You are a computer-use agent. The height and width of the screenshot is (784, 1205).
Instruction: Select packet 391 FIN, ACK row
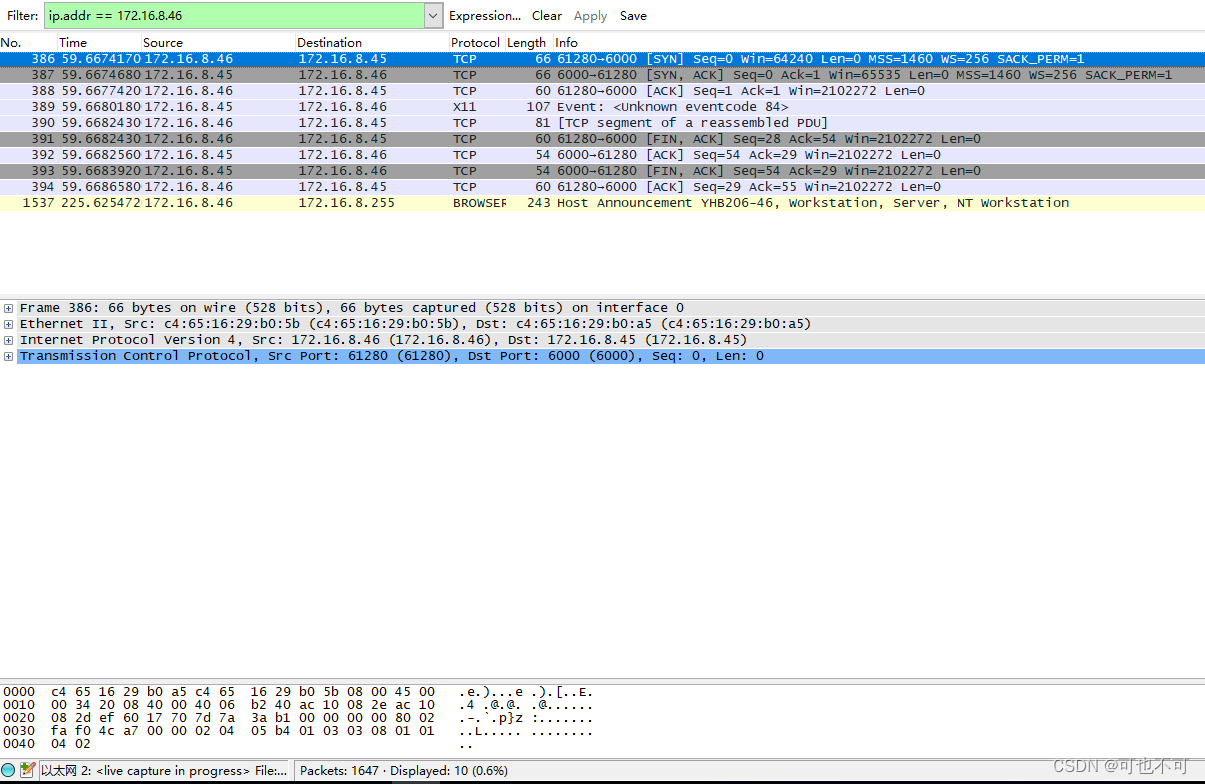(602, 139)
